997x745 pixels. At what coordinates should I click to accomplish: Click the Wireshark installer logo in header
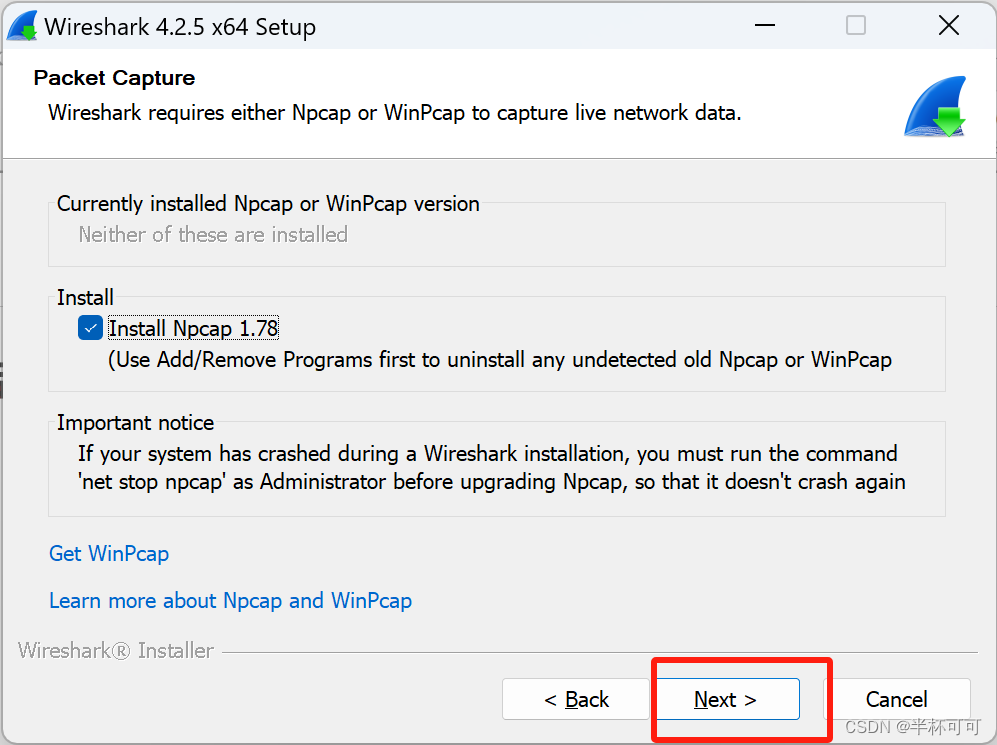click(935, 107)
